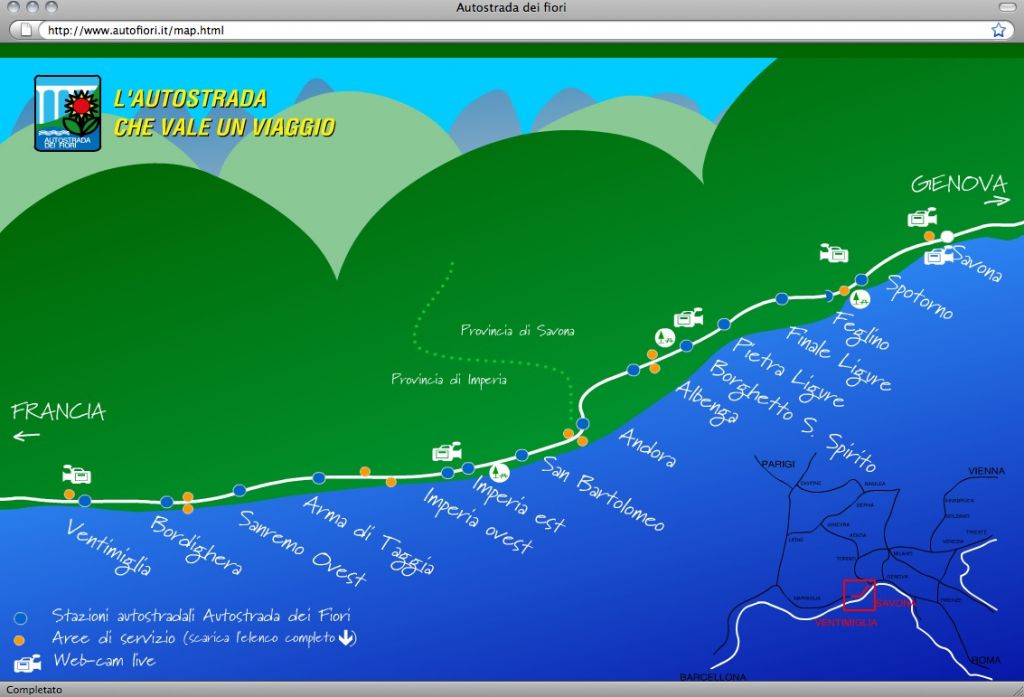Click the picnic area icon above Albenga
The height and width of the screenshot is (697, 1024).
[x=663, y=337]
